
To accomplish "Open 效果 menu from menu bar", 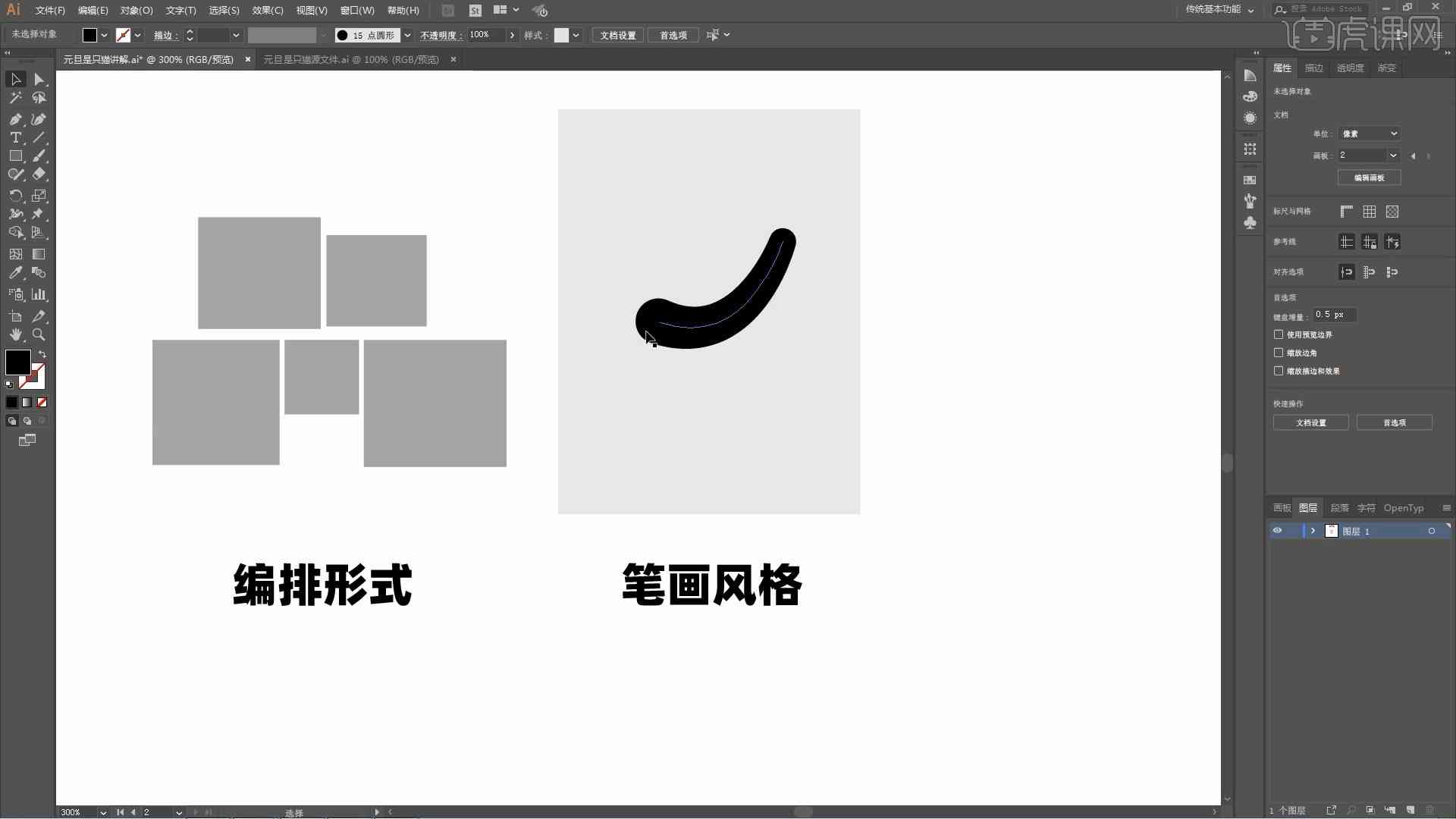I will (x=265, y=10).
